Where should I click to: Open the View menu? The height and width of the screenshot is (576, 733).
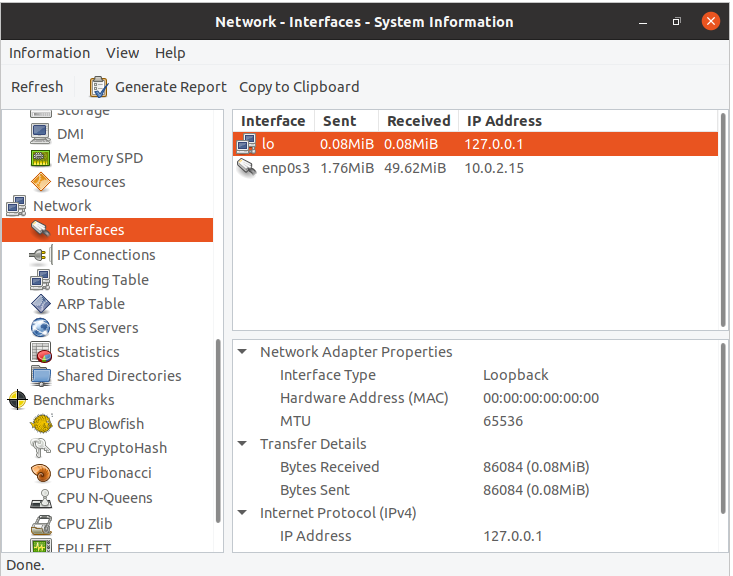(x=122, y=53)
